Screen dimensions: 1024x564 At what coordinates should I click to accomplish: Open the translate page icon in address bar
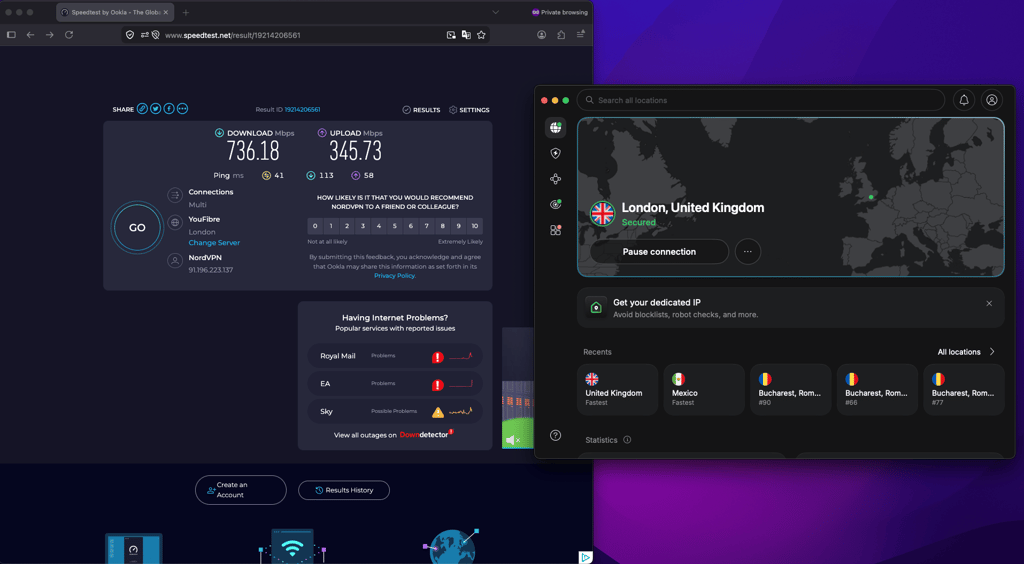[466, 35]
